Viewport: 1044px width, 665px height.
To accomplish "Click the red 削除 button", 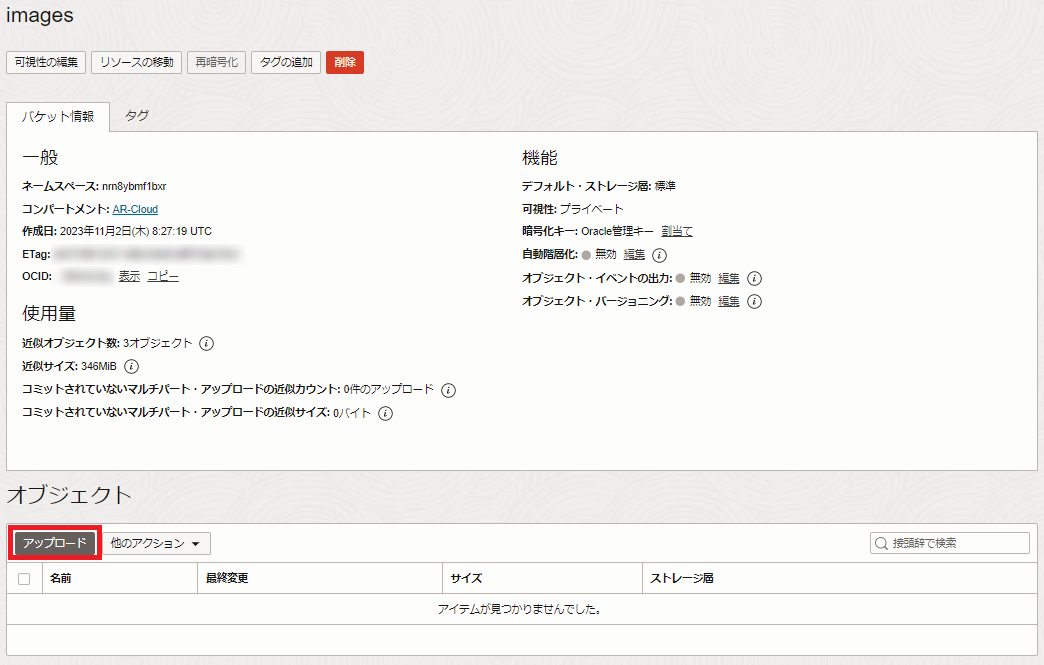I will click(345, 62).
